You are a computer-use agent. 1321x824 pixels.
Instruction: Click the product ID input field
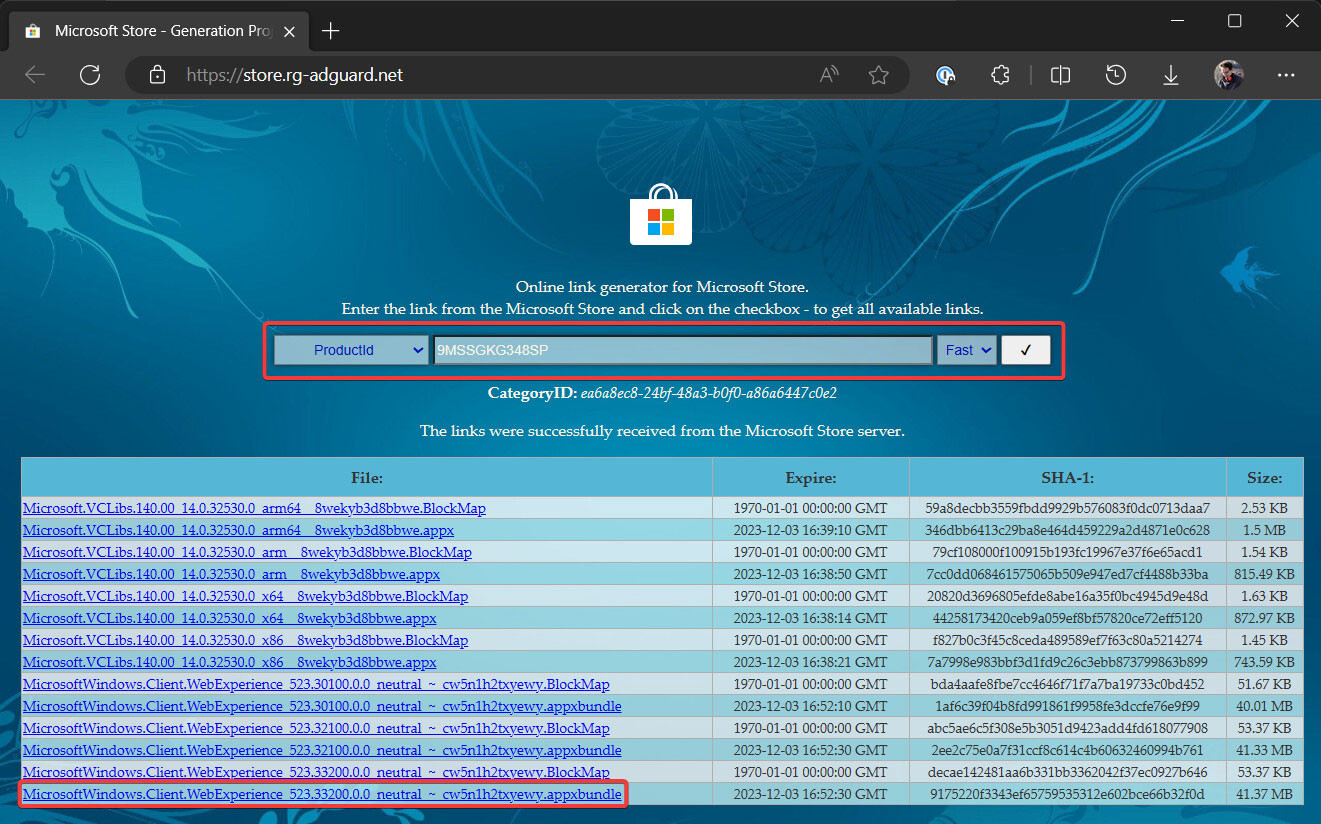click(682, 350)
